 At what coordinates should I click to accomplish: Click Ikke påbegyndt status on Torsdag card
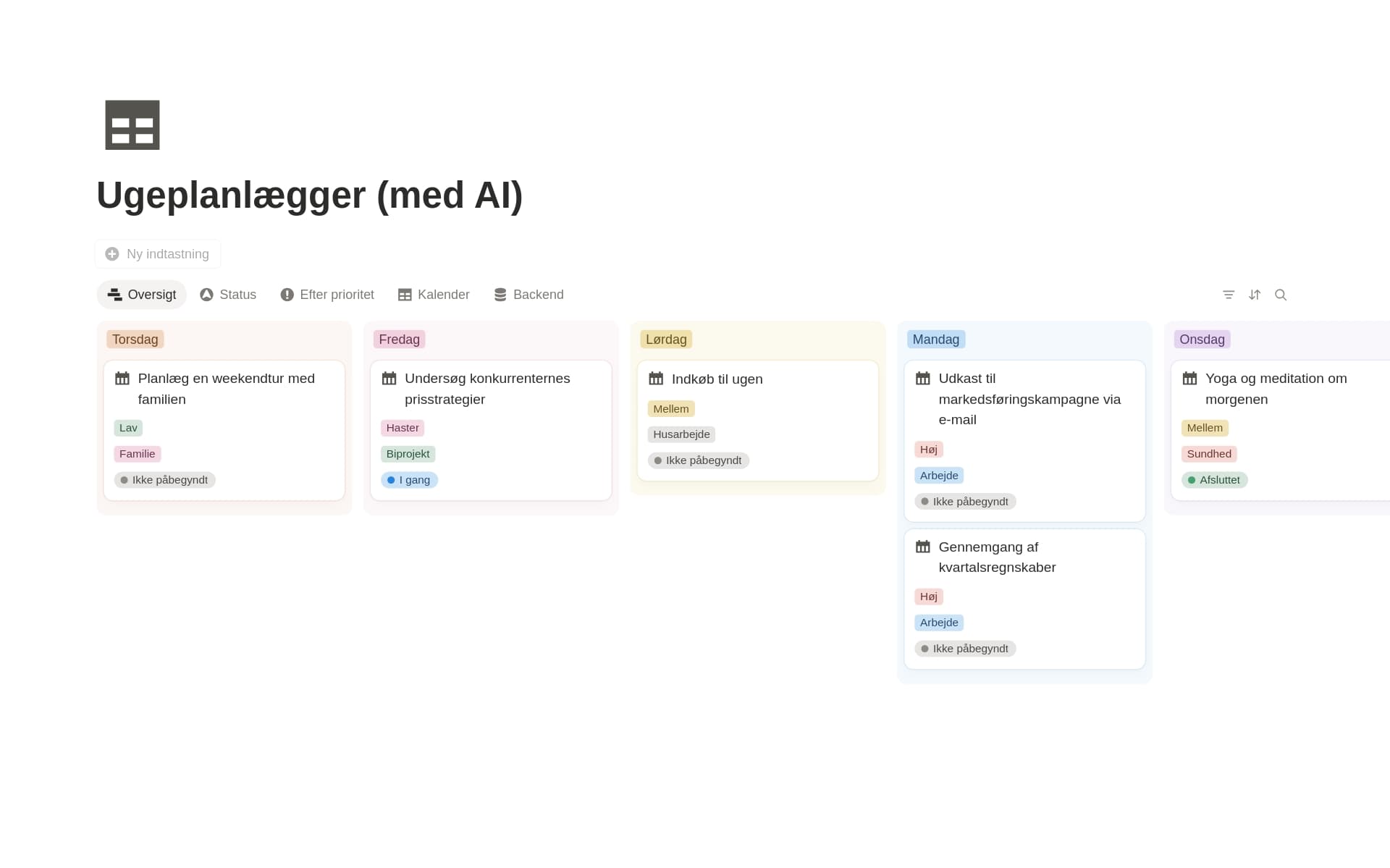click(x=164, y=480)
